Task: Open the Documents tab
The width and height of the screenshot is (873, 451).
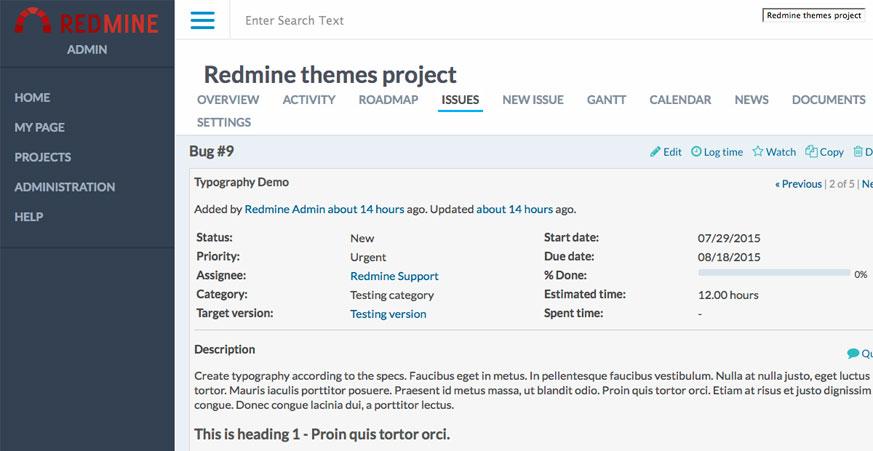Action: point(829,100)
